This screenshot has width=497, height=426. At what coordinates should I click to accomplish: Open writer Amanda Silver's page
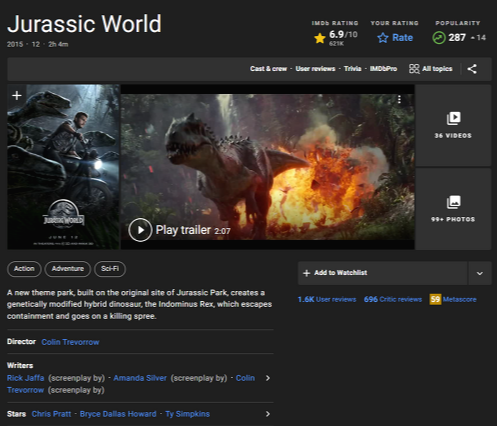pos(140,378)
